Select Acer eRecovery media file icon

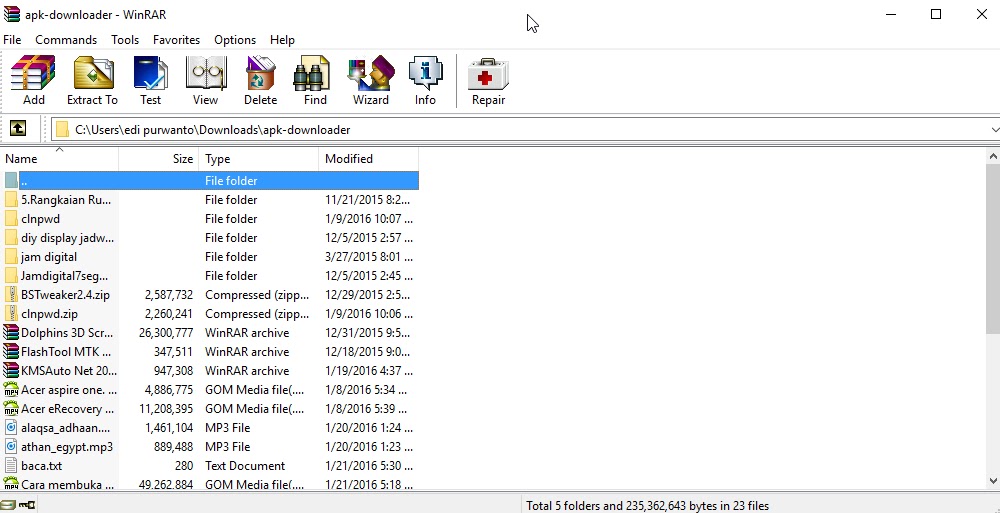11,408
